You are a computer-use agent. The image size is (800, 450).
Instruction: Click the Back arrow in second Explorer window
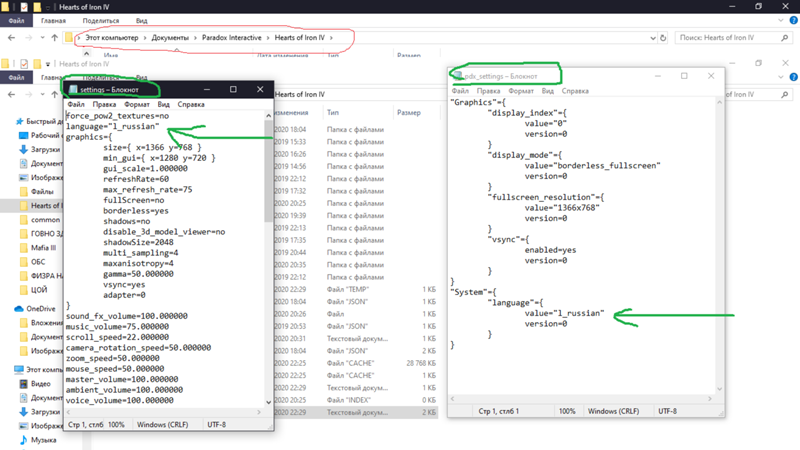click(x=11, y=94)
